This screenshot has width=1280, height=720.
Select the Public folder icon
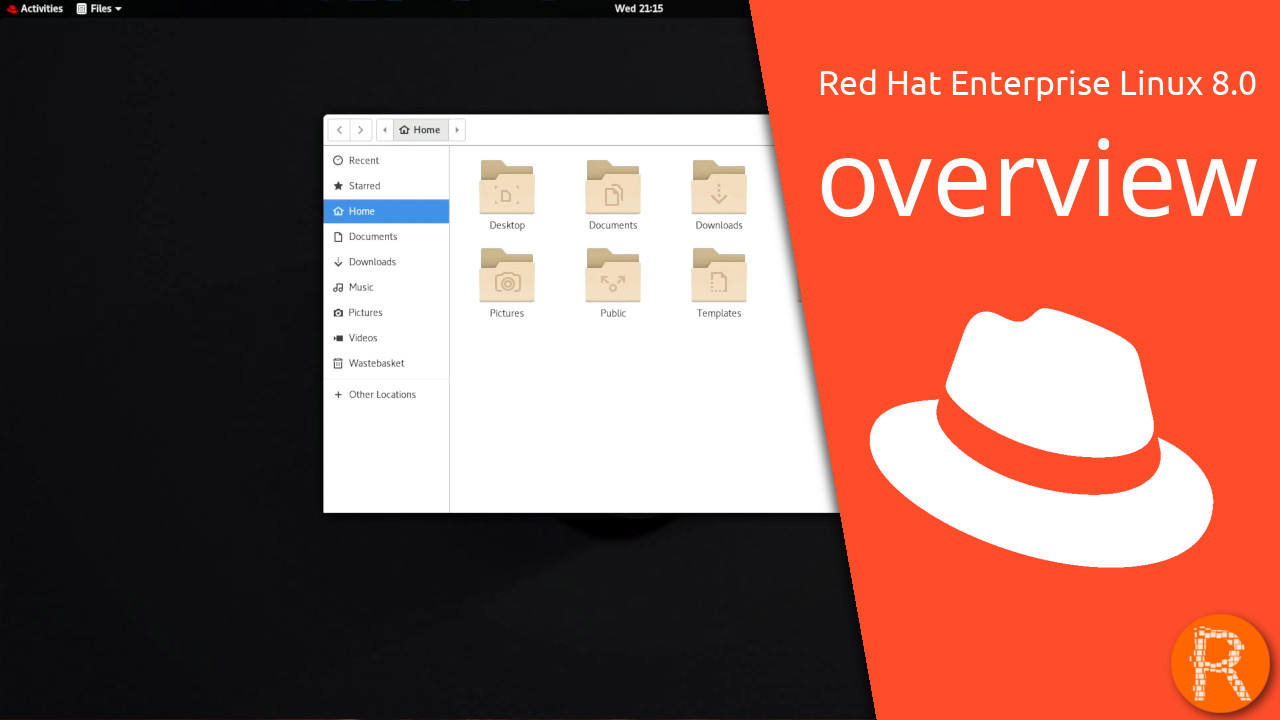613,275
